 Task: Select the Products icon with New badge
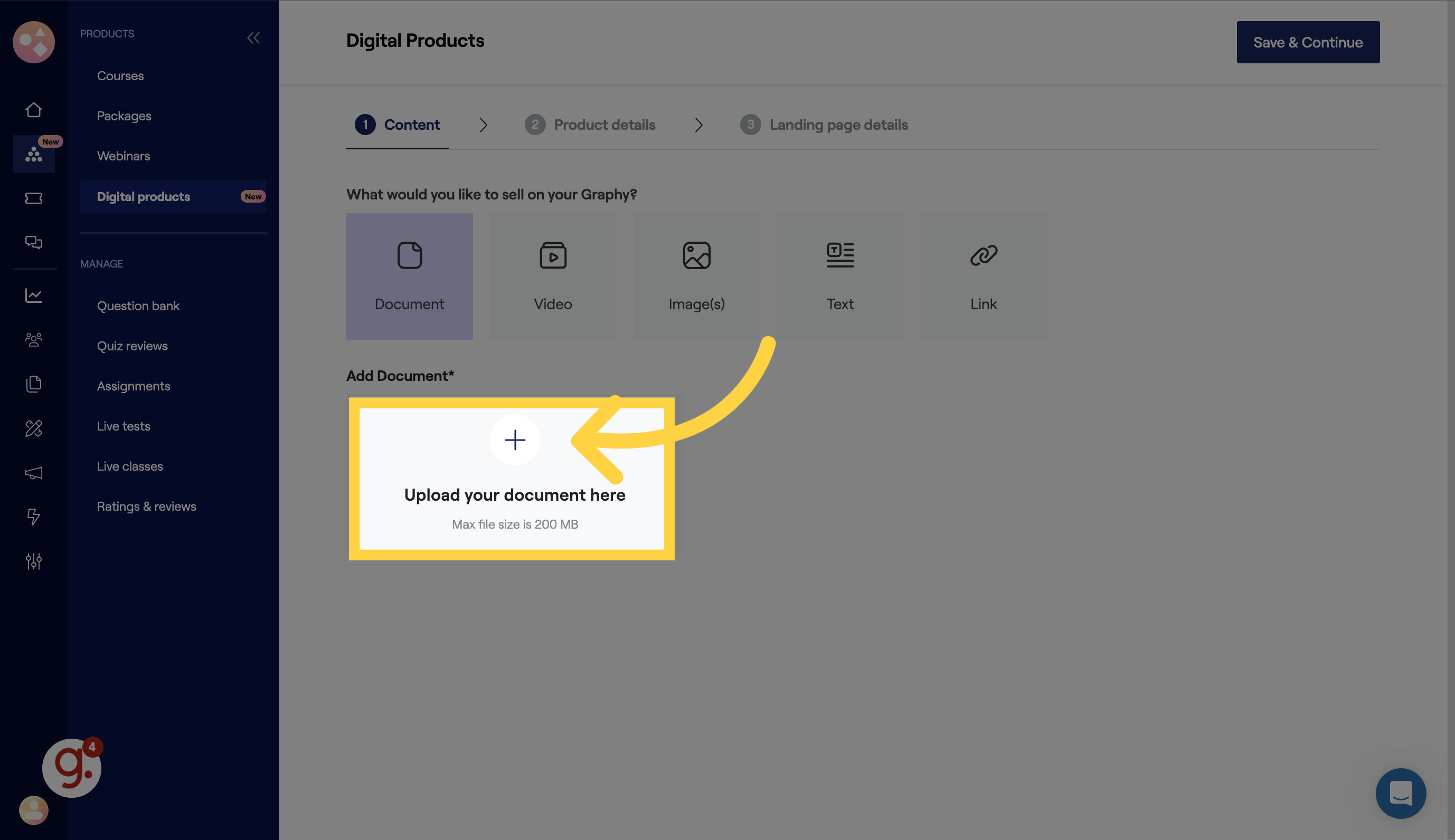[x=33, y=154]
